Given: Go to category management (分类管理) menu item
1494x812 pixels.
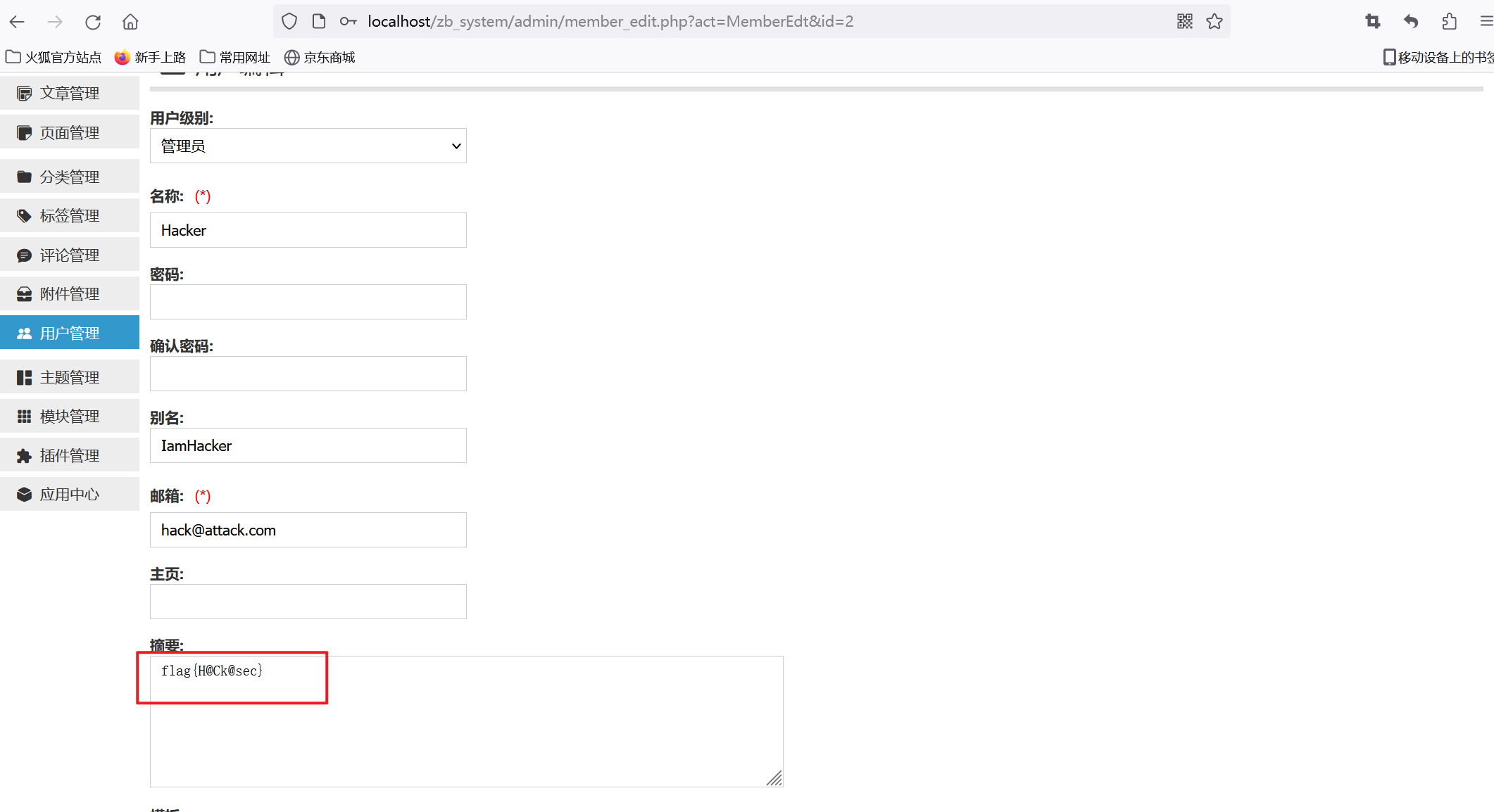Looking at the screenshot, I should [69, 177].
